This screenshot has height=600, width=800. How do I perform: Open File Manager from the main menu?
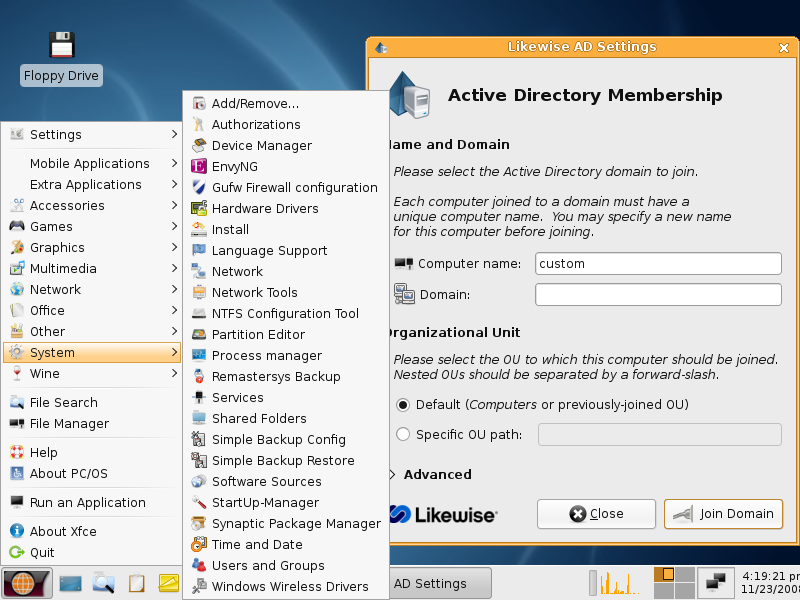(92, 423)
